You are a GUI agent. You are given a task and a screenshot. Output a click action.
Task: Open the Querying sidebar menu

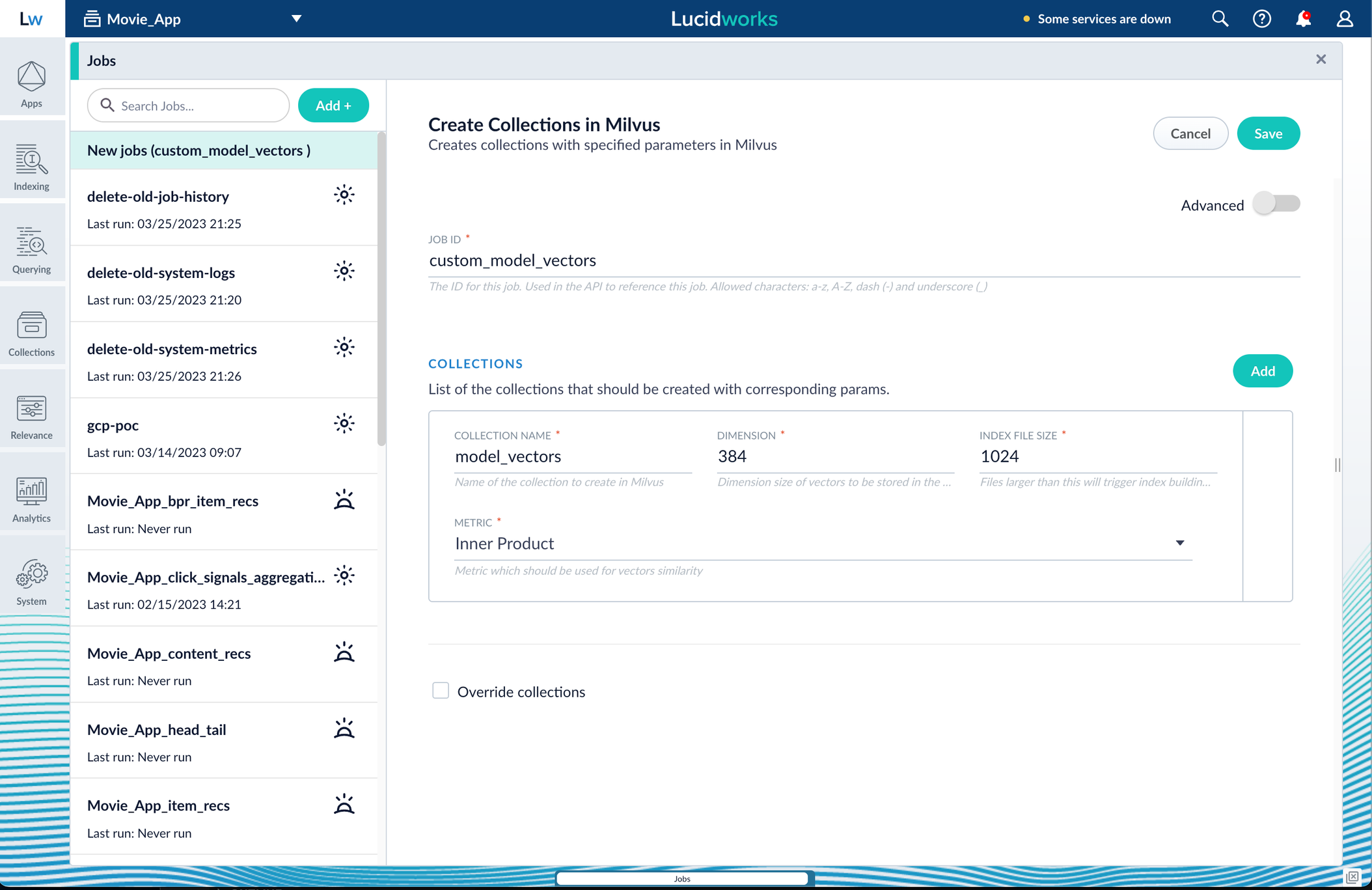click(x=31, y=250)
